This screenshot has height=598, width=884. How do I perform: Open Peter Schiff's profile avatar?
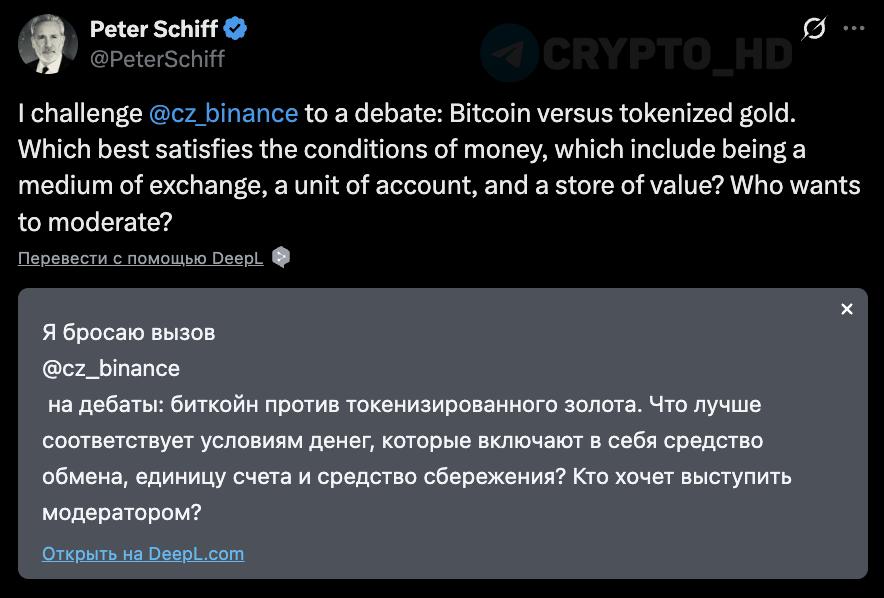[x=48, y=44]
